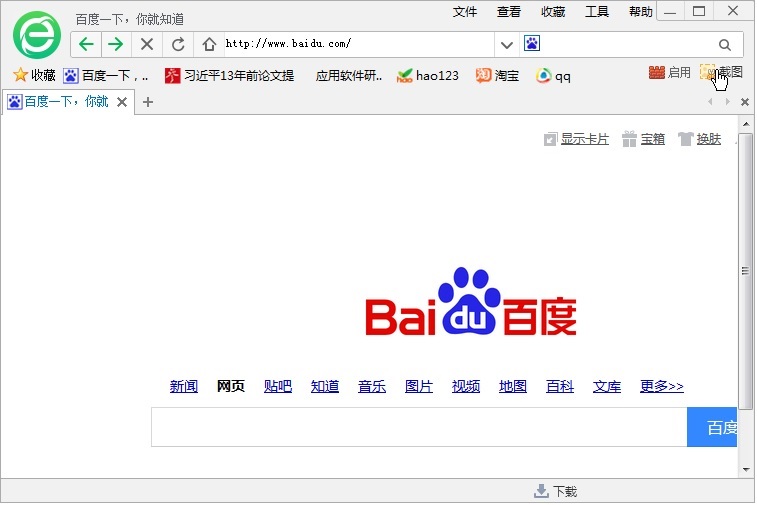This screenshot has width=757, height=505.
Task: Open the qq bookmark
Action: point(553,76)
